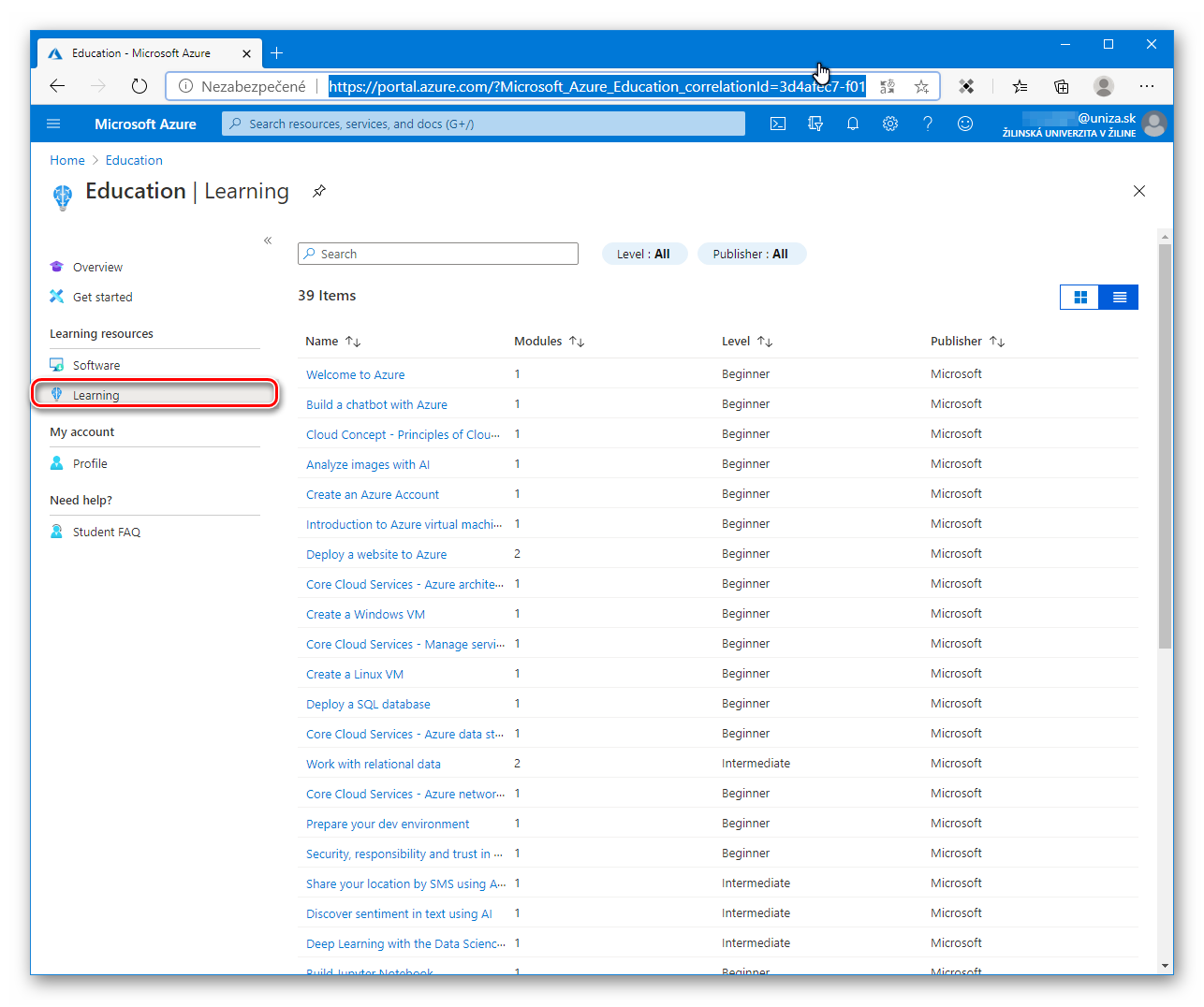The image size is (1204, 1007).
Task: Collapse the Education sidebar panel
Action: 268,240
